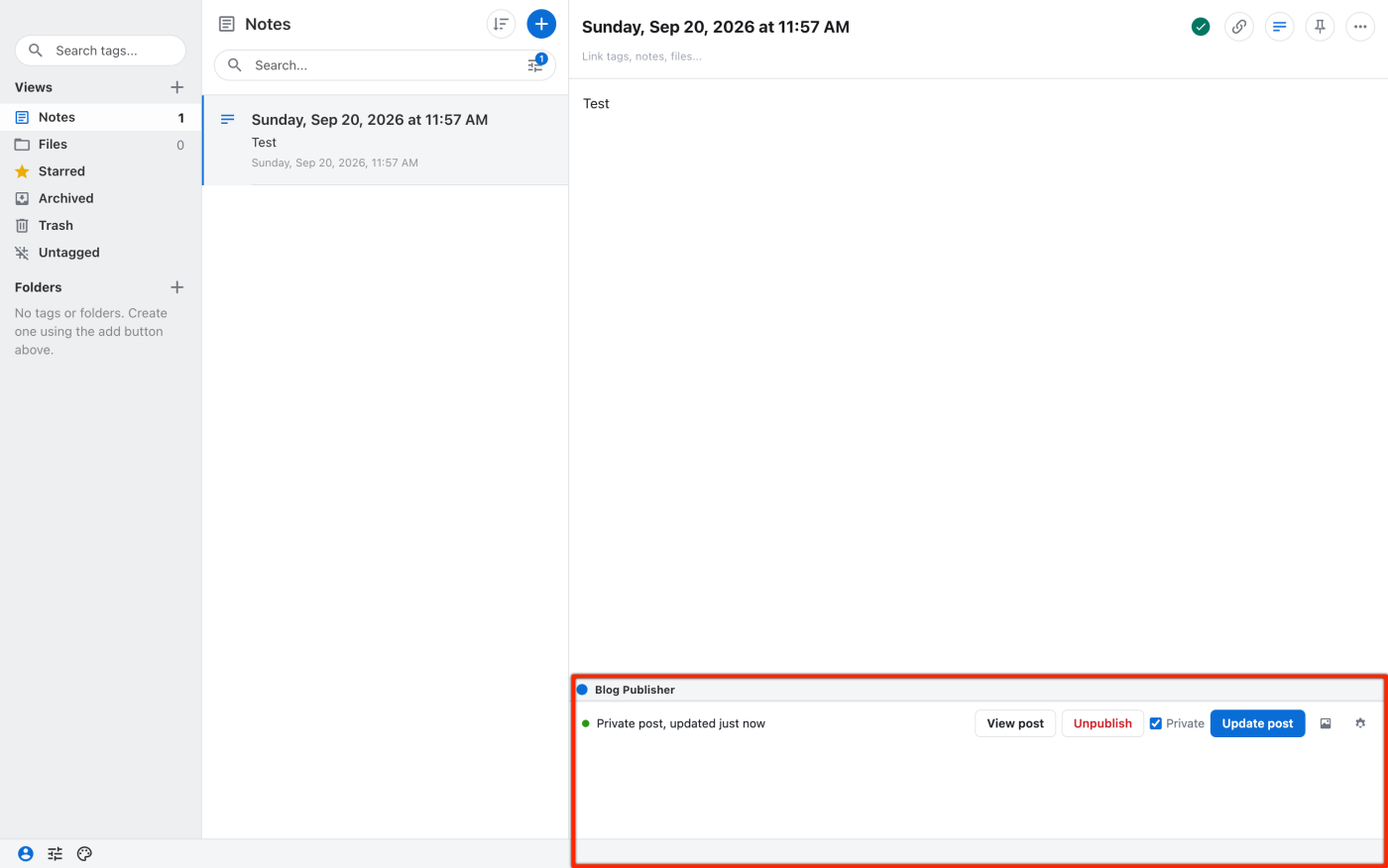Click the green sync status checkmark icon
Image resolution: width=1388 pixels, height=868 pixels.
tap(1201, 27)
